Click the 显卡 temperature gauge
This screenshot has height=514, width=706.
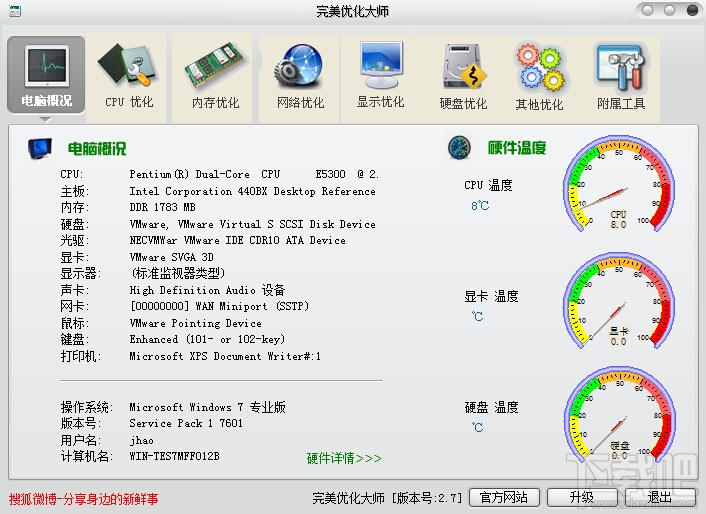(619, 301)
